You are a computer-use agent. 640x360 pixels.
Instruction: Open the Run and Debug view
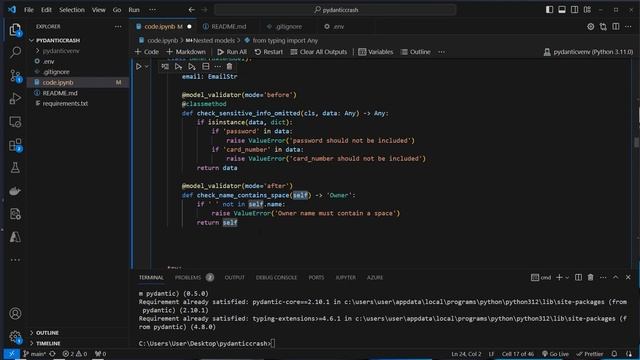15,98
